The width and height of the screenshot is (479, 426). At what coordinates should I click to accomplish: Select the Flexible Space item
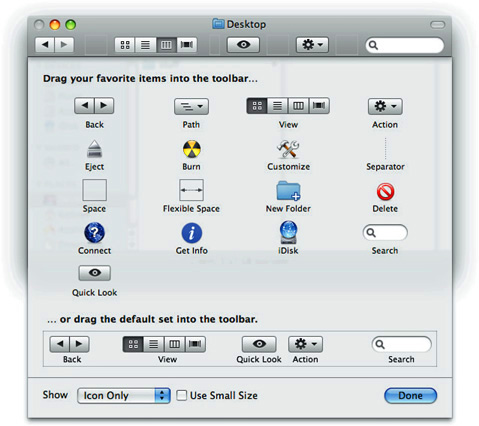tap(191, 190)
